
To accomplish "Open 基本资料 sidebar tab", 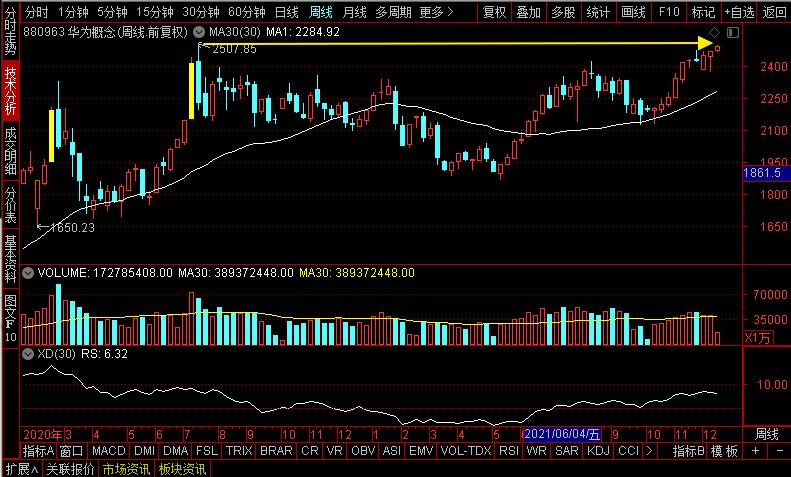I will 11,258.
